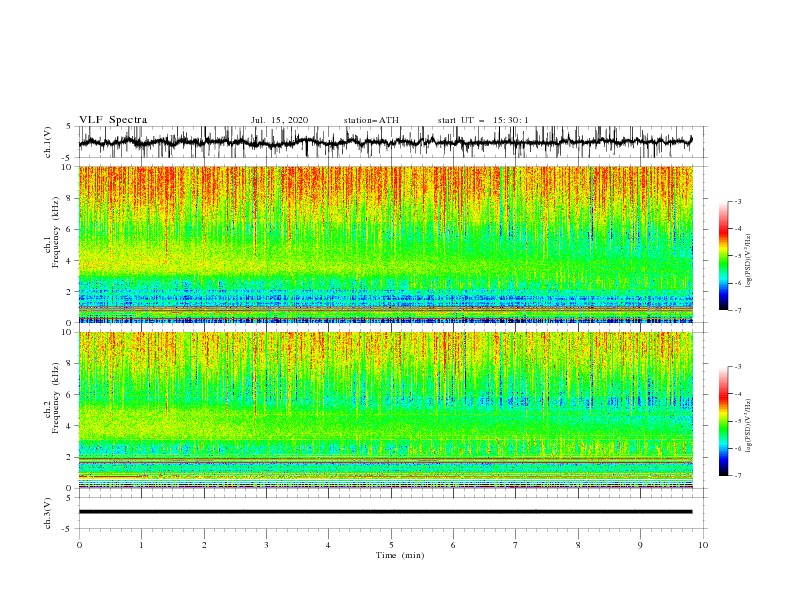Click the 'ch.1(V)' waveform axis label

coord(48,142)
